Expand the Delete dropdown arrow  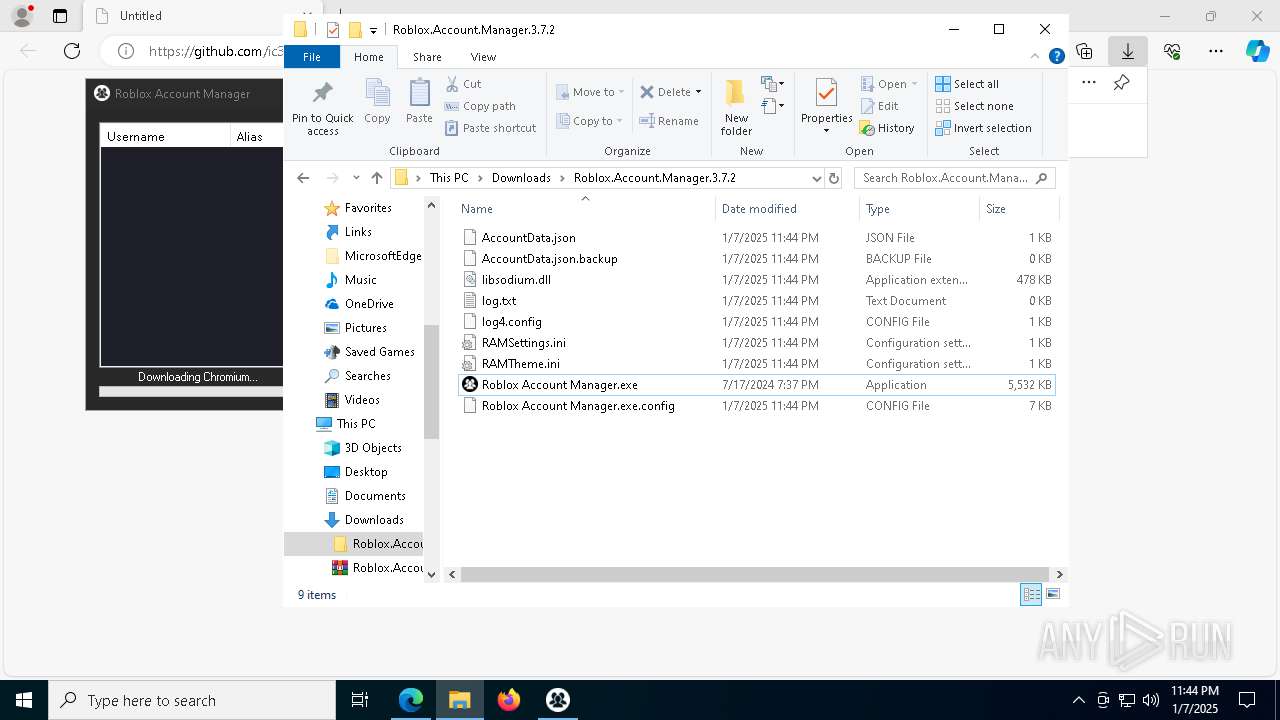point(698,92)
